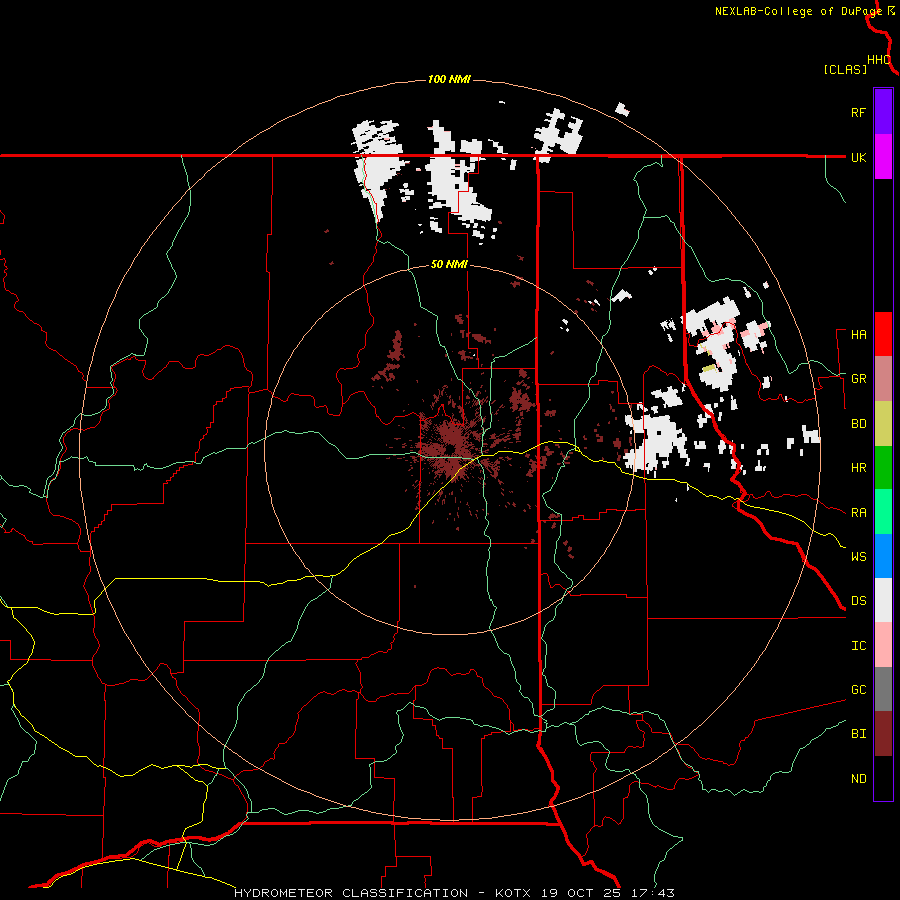Click the RF purple legend color swatch

click(883, 112)
